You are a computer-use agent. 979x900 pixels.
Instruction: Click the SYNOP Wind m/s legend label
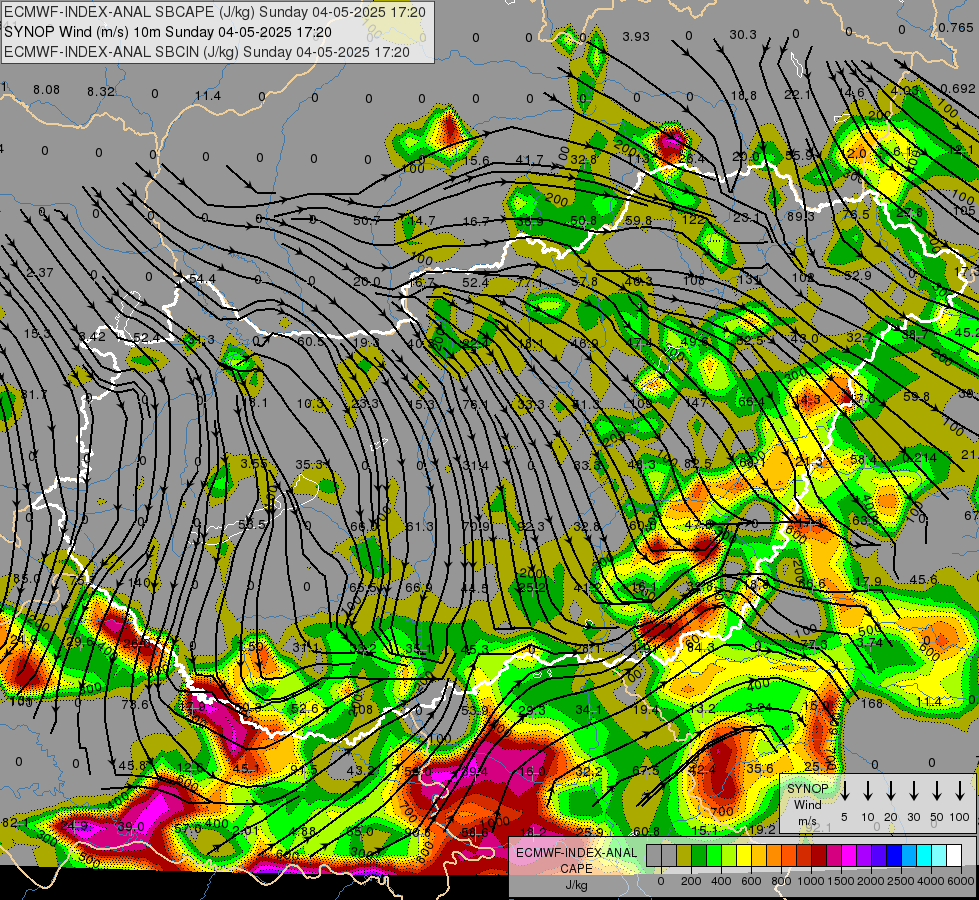click(x=807, y=805)
